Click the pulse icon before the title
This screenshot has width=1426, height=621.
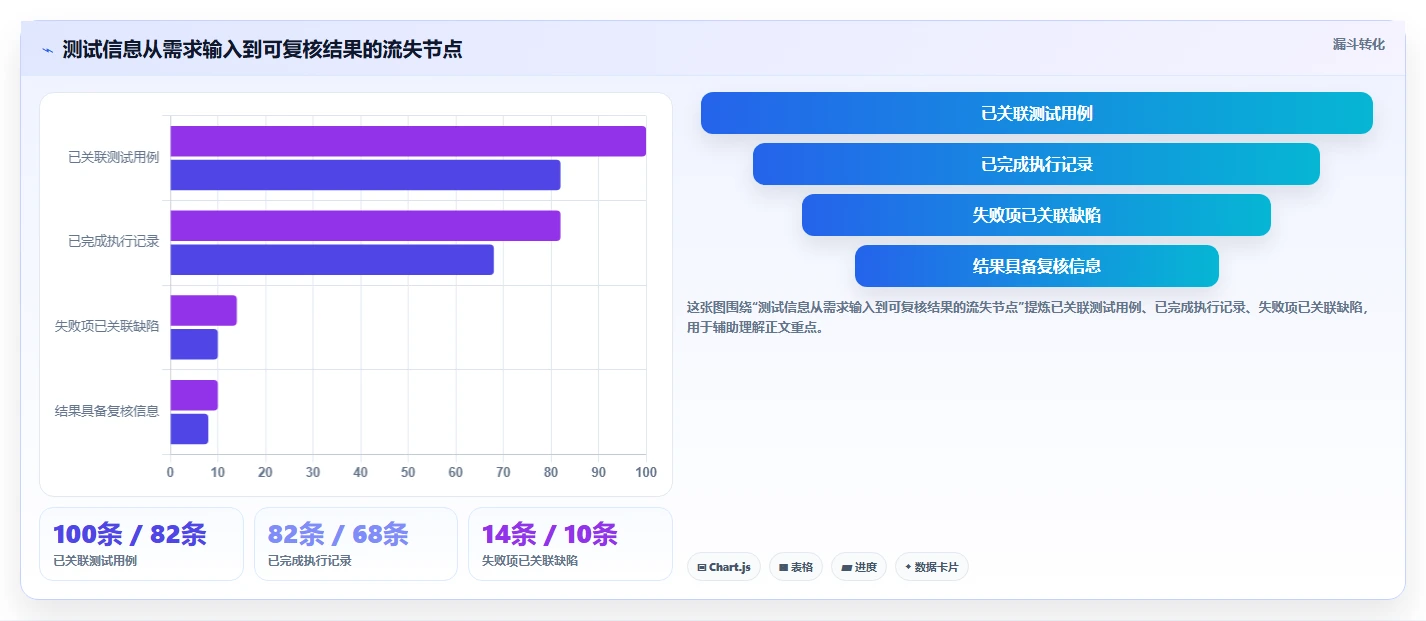coord(47,50)
